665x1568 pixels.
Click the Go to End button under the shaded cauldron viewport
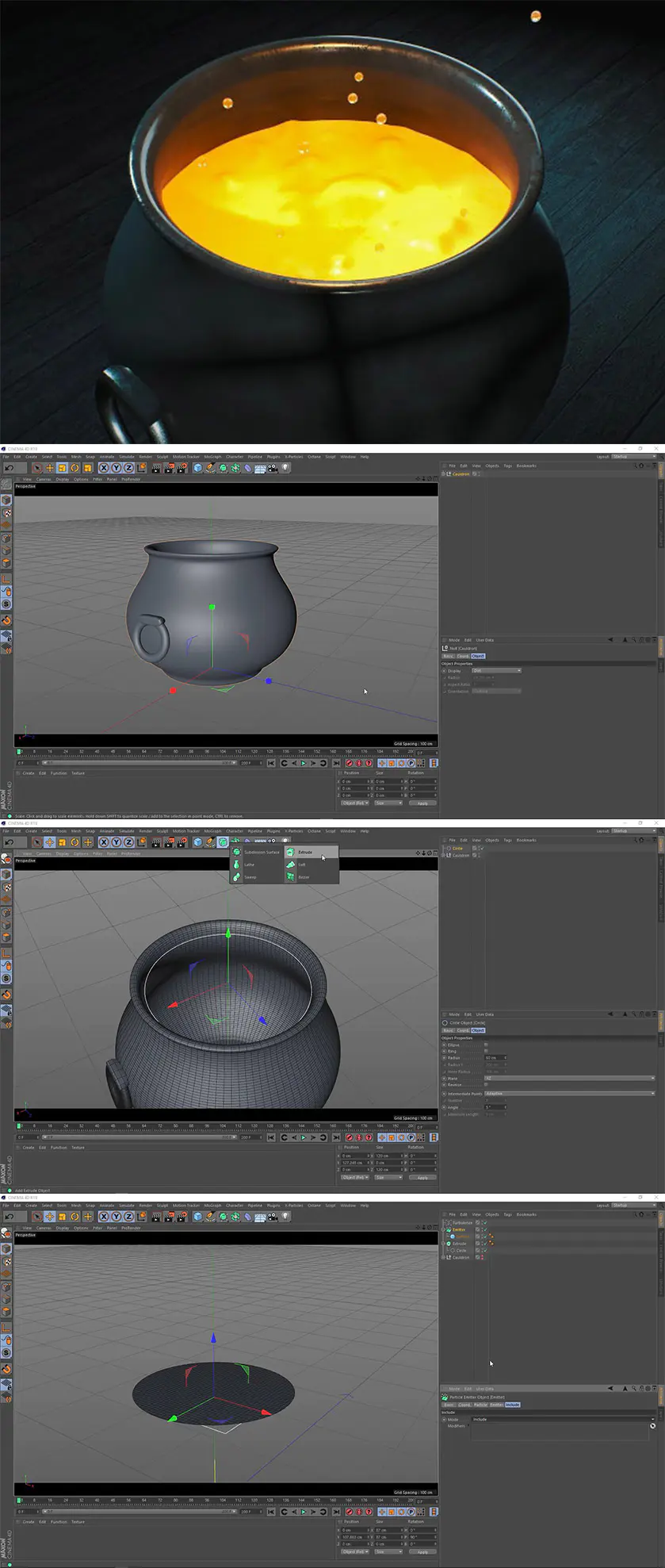point(336,763)
